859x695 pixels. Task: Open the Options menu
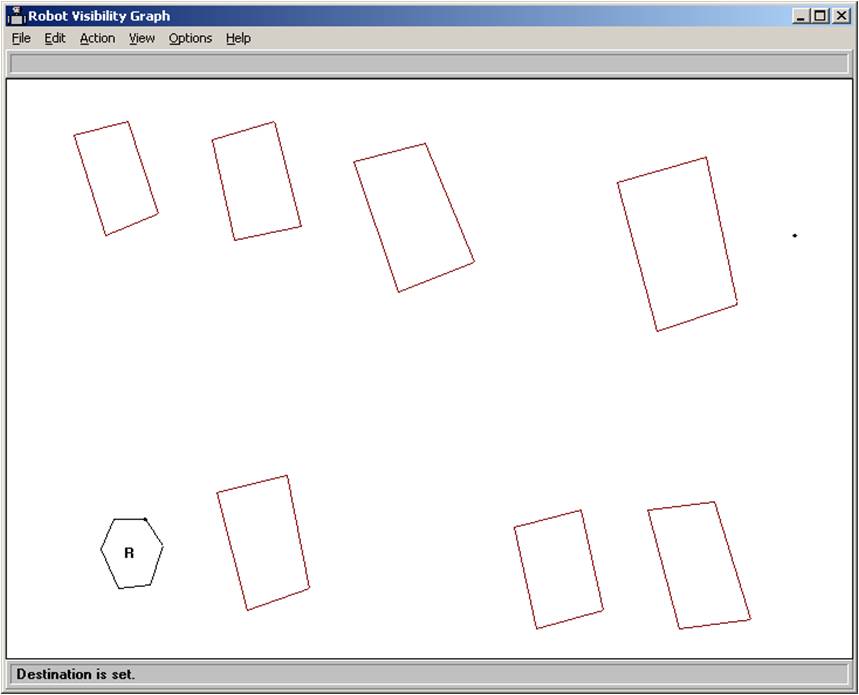click(190, 38)
